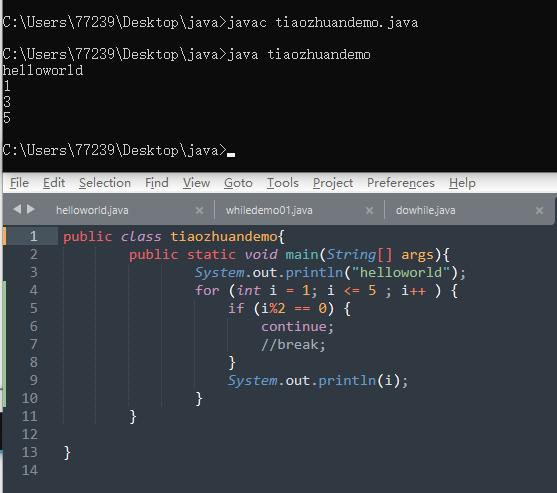Click the tab scroll left arrow
The height and width of the screenshot is (493, 557).
click(17, 209)
